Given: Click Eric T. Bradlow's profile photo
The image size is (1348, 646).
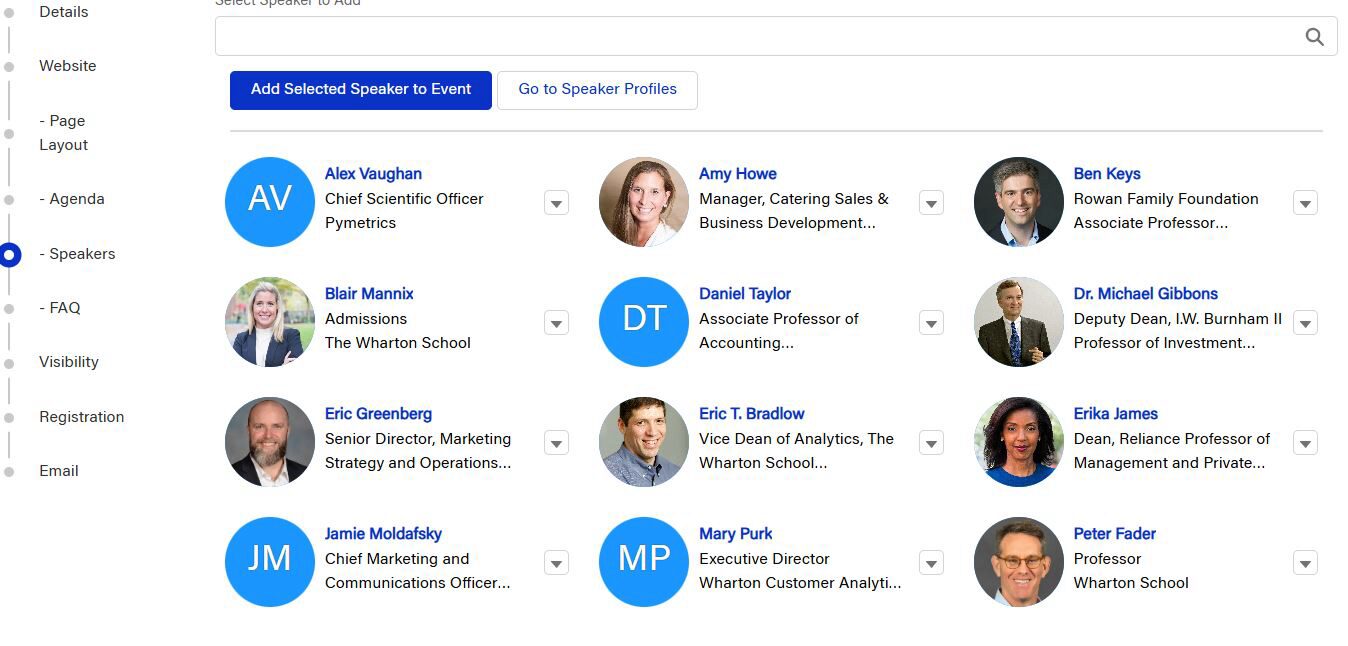Looking at the screenshot, I should tap(644, 441).
